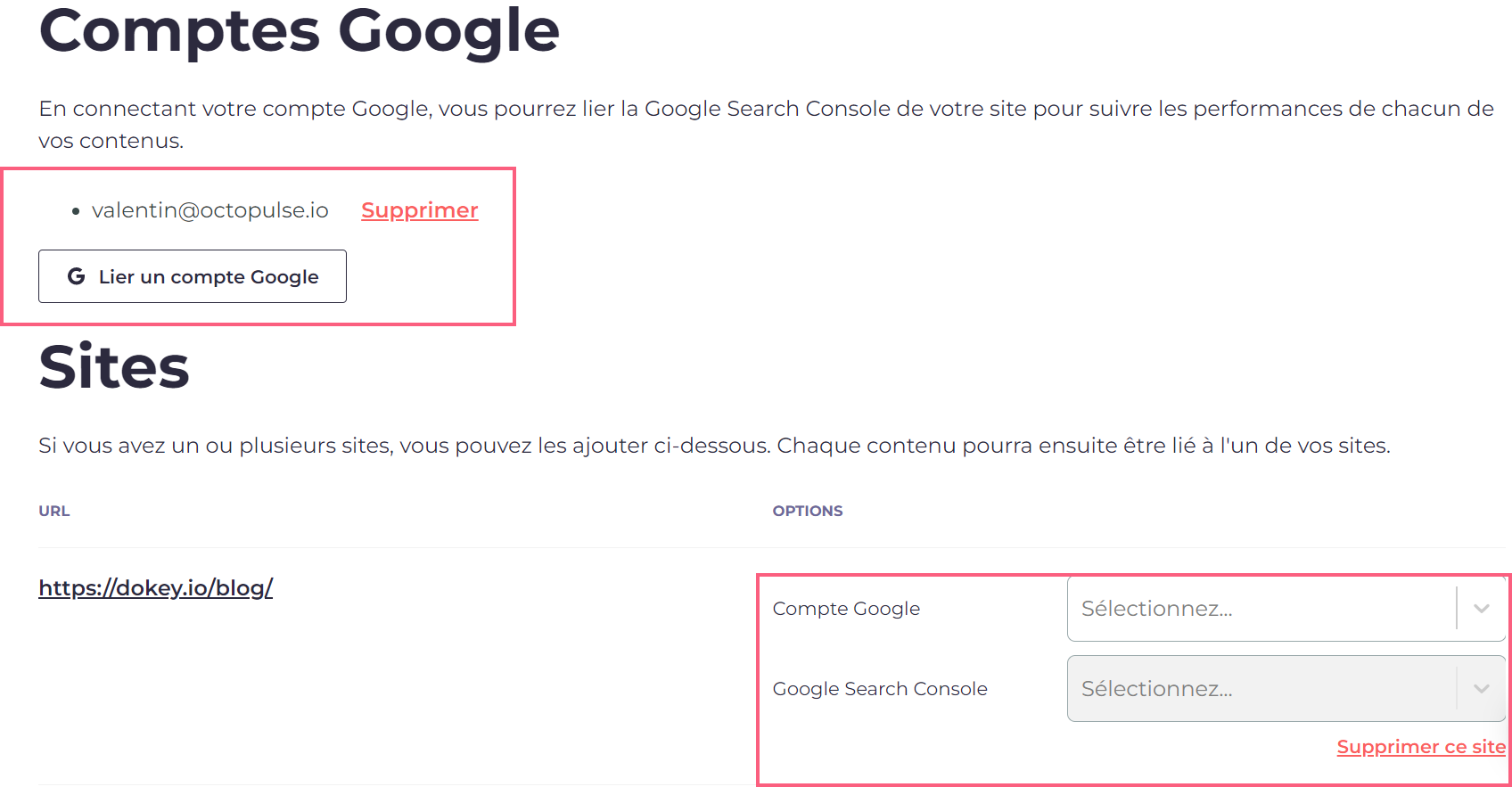Click Lier un compte Google button
The height and width of the screenshot is (787, 1512).
point(193,276)
